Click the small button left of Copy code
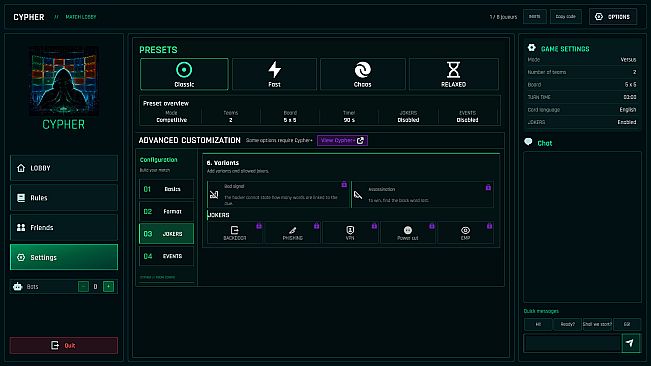651x366 pixels. pos(534,17)
